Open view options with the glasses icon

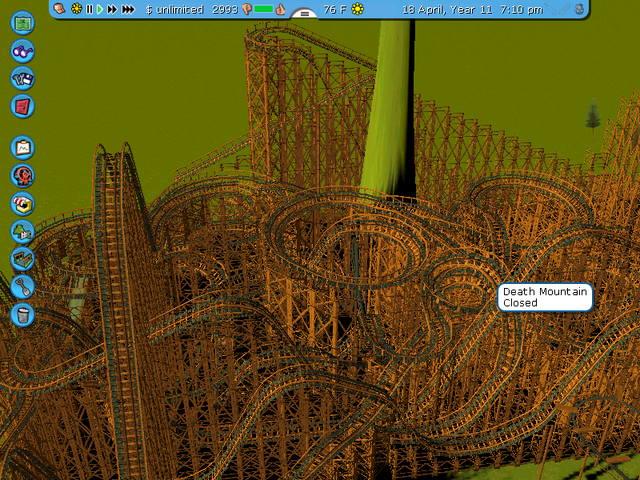[22, 51]
